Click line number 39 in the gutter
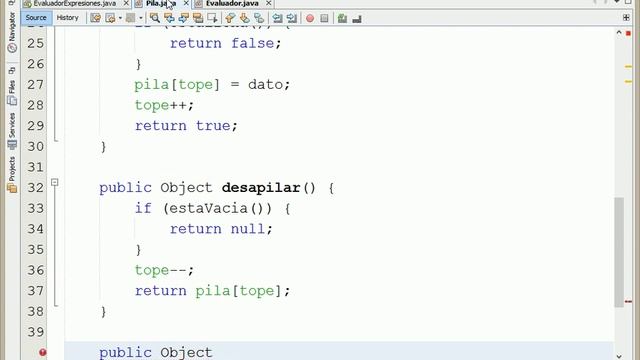The width and height of the screenshot is (640, 360). (36, 332)
